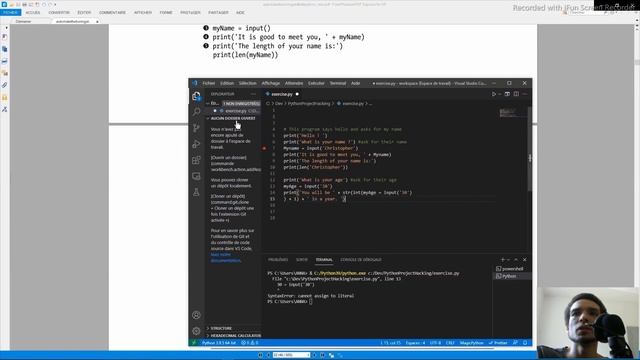Screen dimensions: 640x360
Task: Click the VS Code logo in the title bar
Action: point(195,83)
